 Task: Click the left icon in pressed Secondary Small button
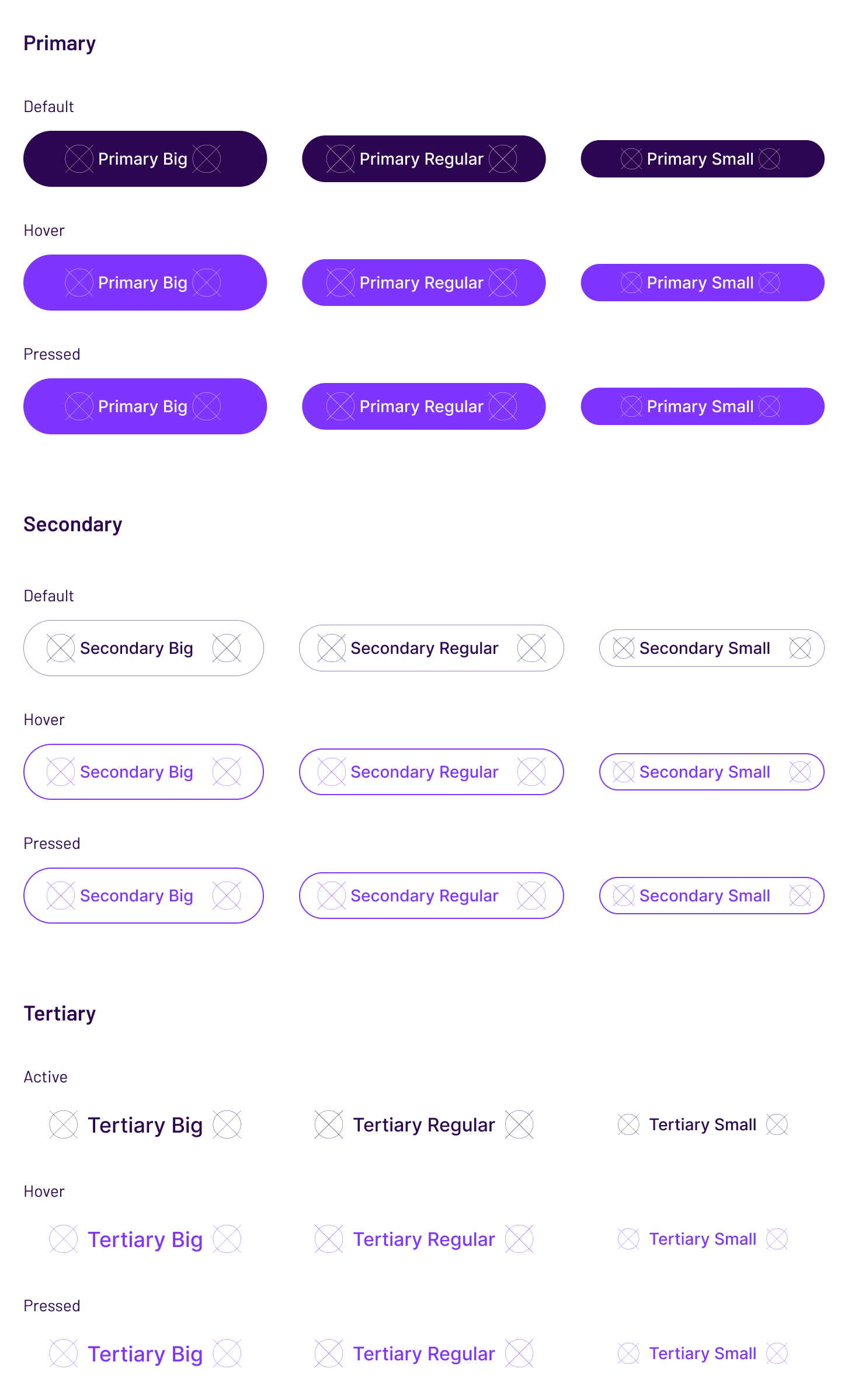tap(624, 896)
